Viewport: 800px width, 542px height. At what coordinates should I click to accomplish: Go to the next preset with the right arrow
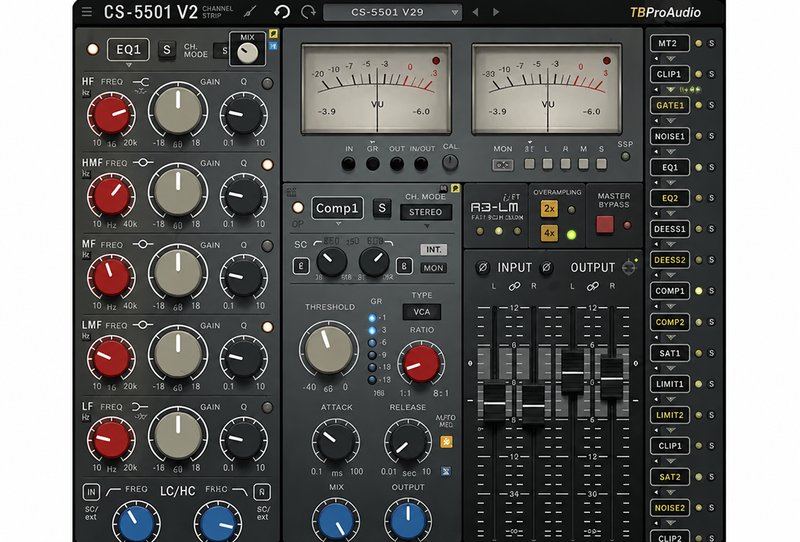coord(495,12)
